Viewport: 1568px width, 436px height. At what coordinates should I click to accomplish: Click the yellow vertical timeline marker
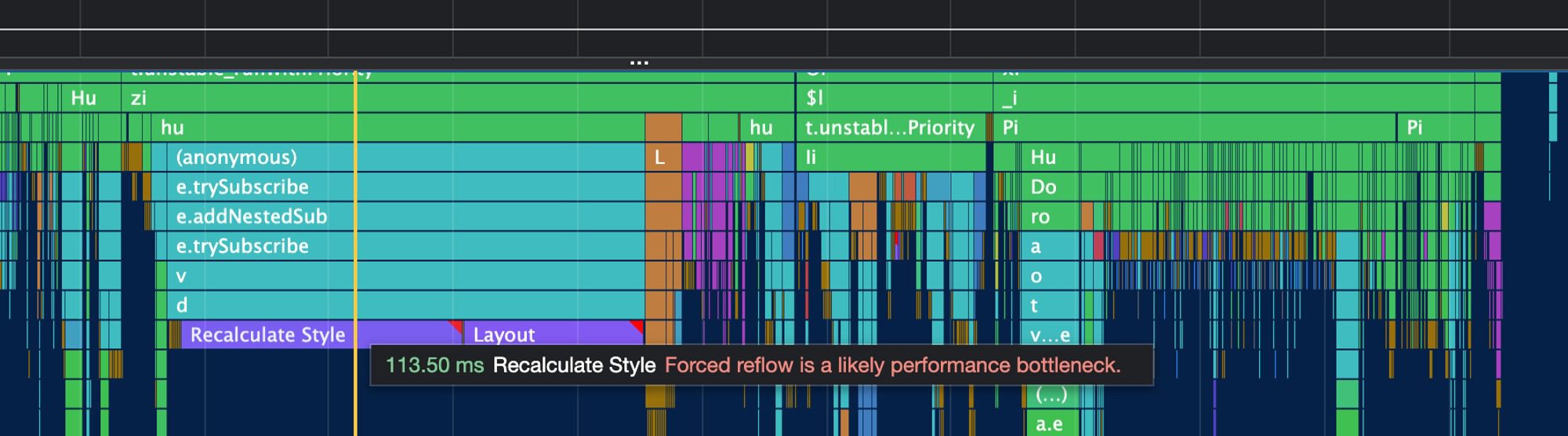[356, 251]
